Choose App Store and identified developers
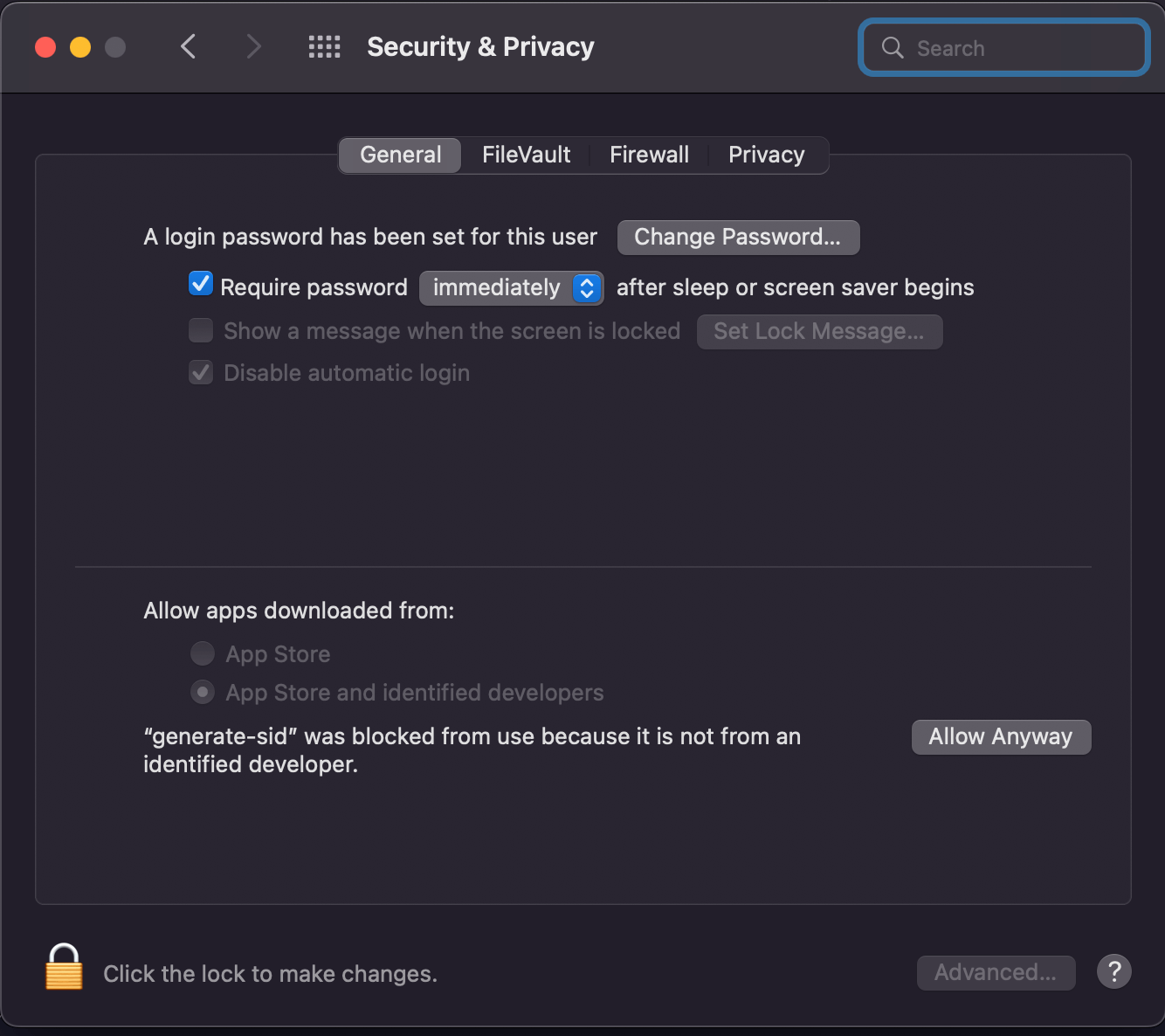 pyautogui.click(x=203, y=693)
